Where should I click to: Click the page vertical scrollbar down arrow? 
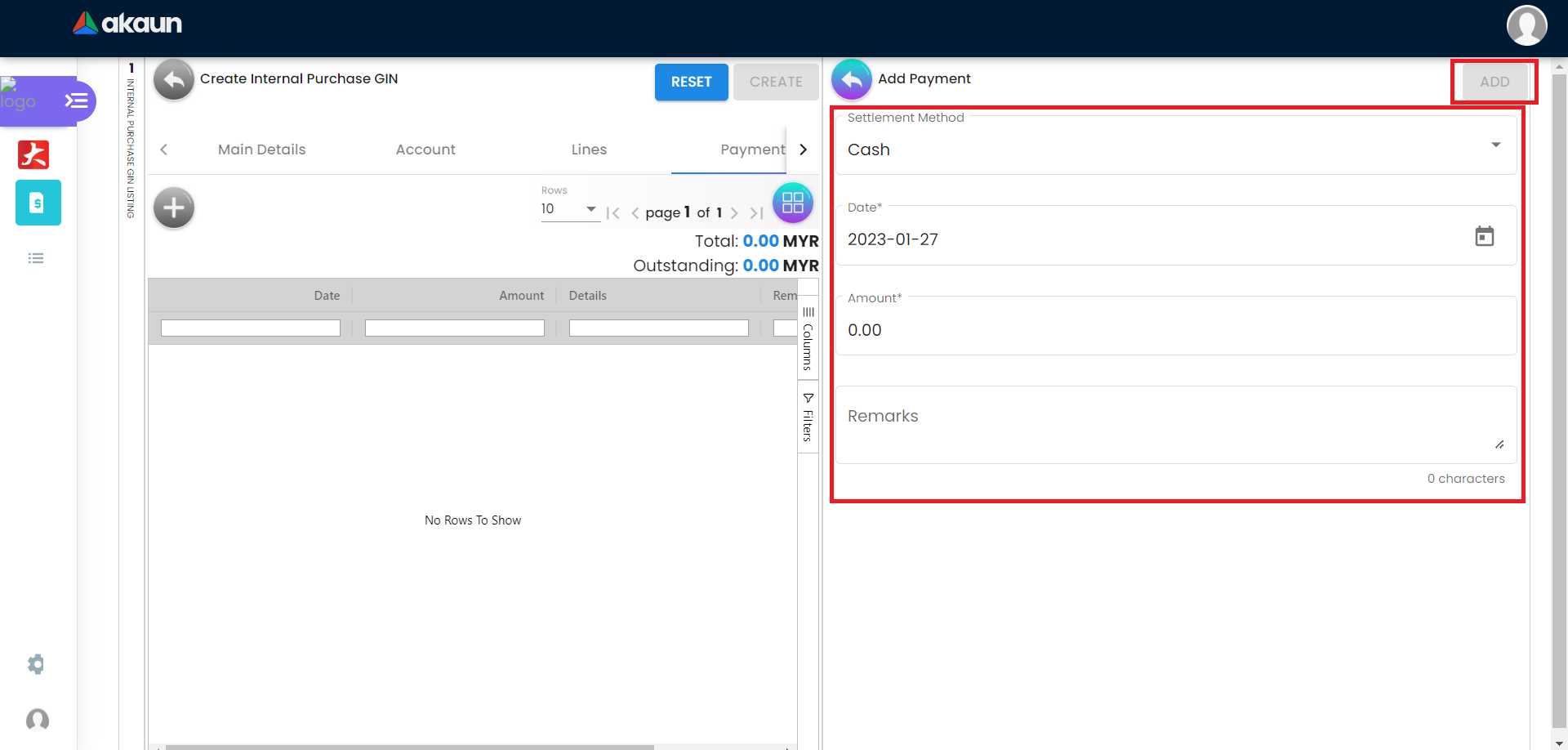1560,743
